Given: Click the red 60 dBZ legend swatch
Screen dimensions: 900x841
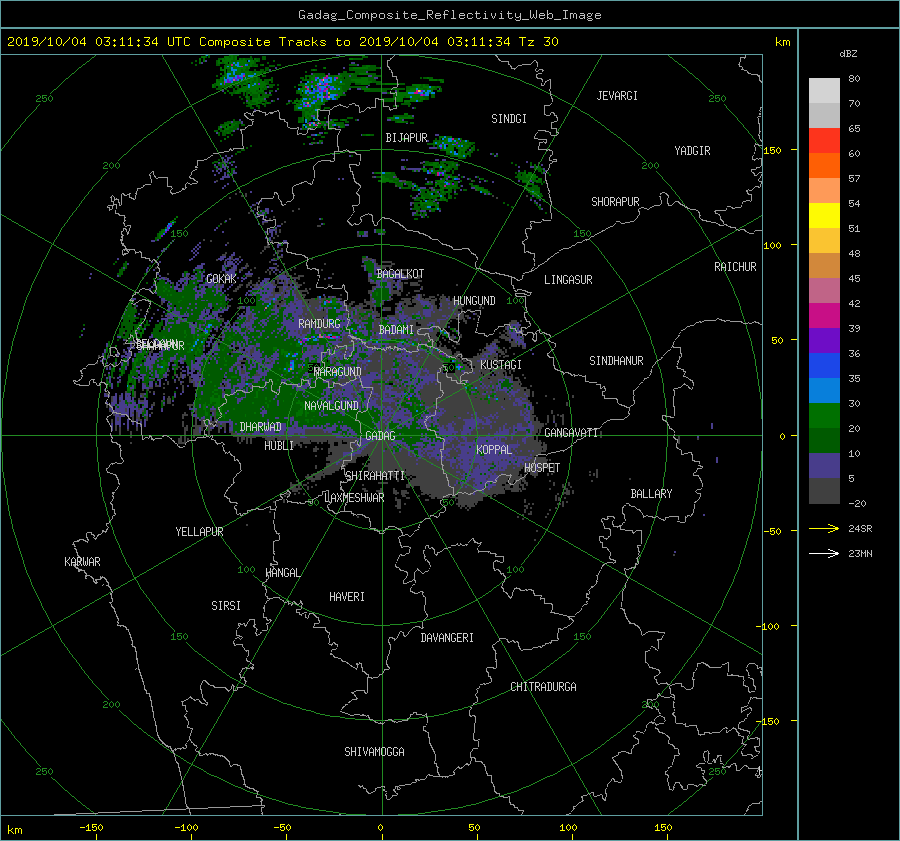Looking at the screenshot, I should (x=824, y=141).
